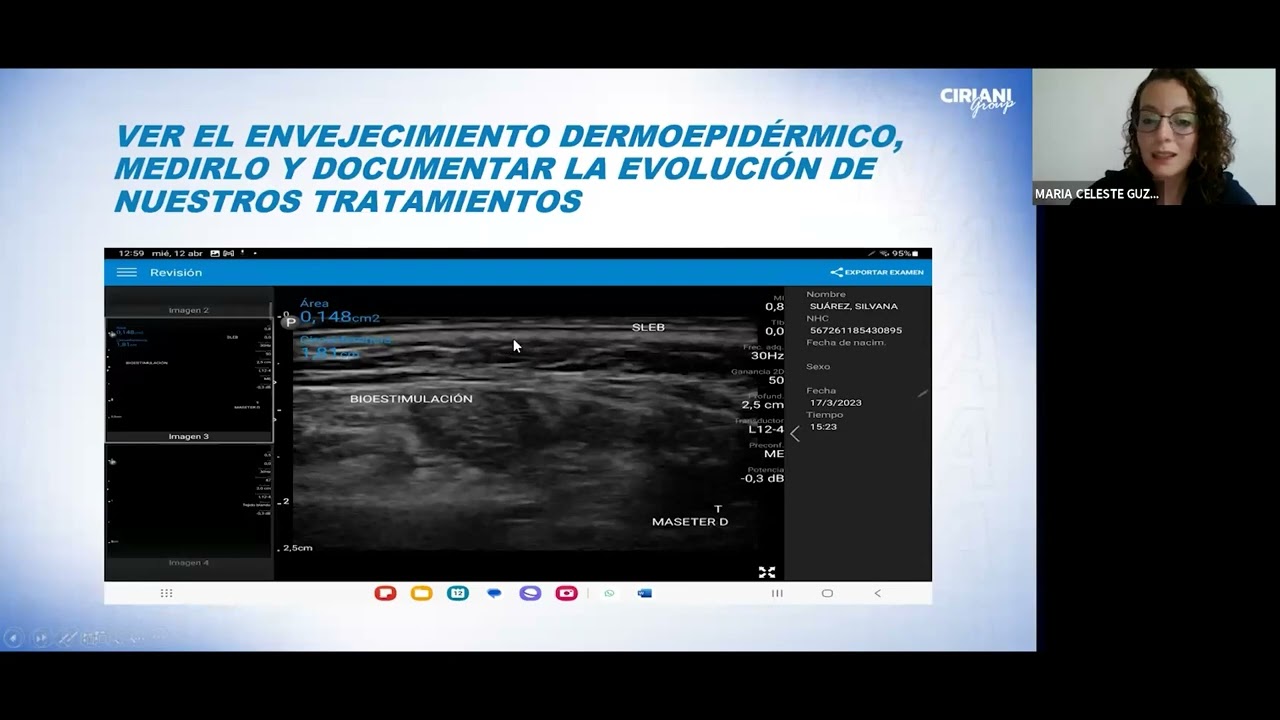This screenshot has width=1280, height=720.
Task: Open the Word app icon
Action: 645,593
